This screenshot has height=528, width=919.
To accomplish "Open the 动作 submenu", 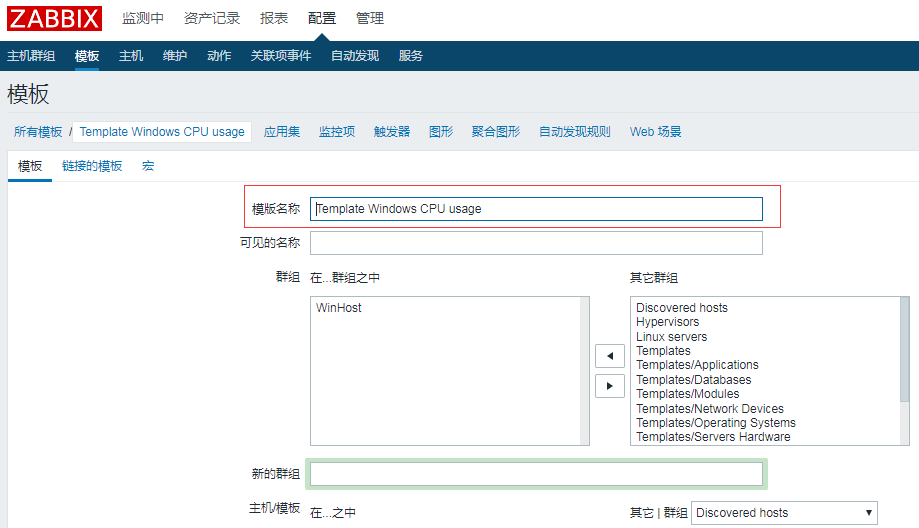I will [x=219, y=56].
